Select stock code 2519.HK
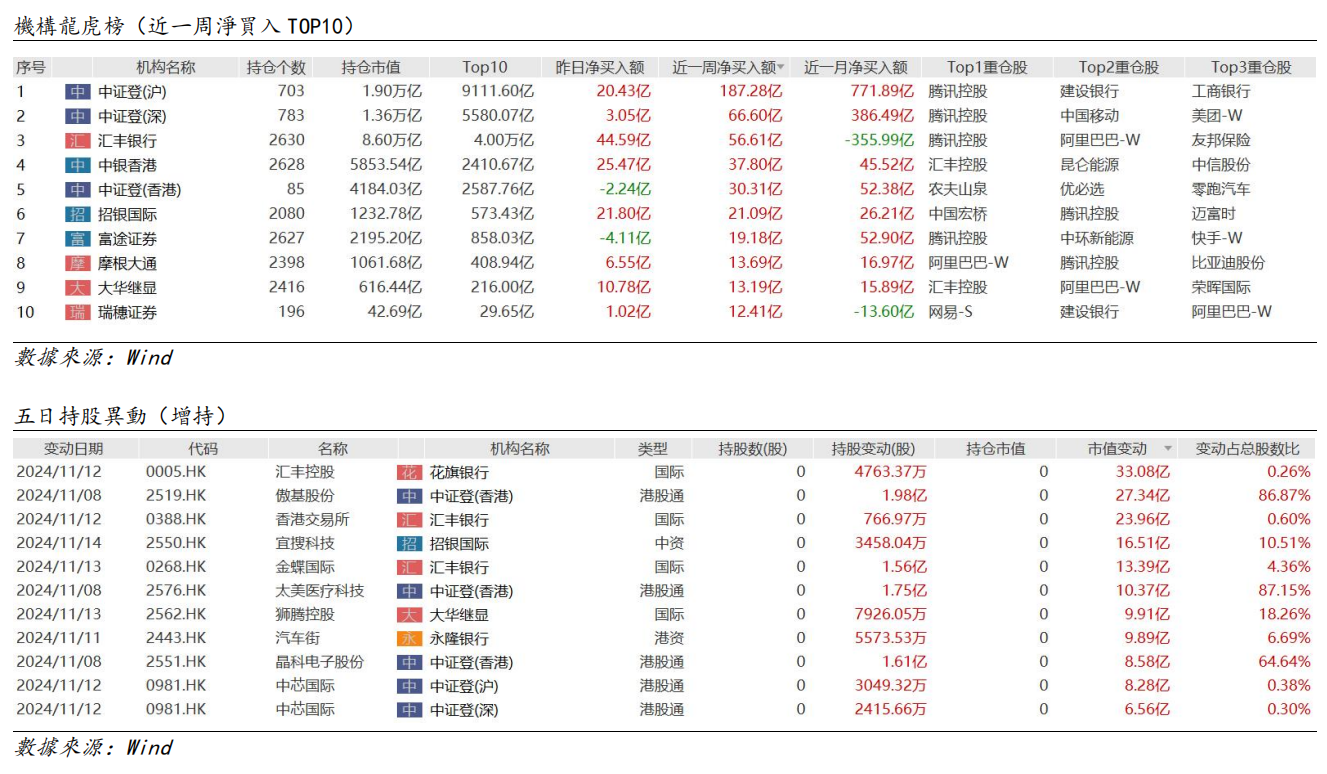Screen dimensions: 1327x774 point(176,495)
